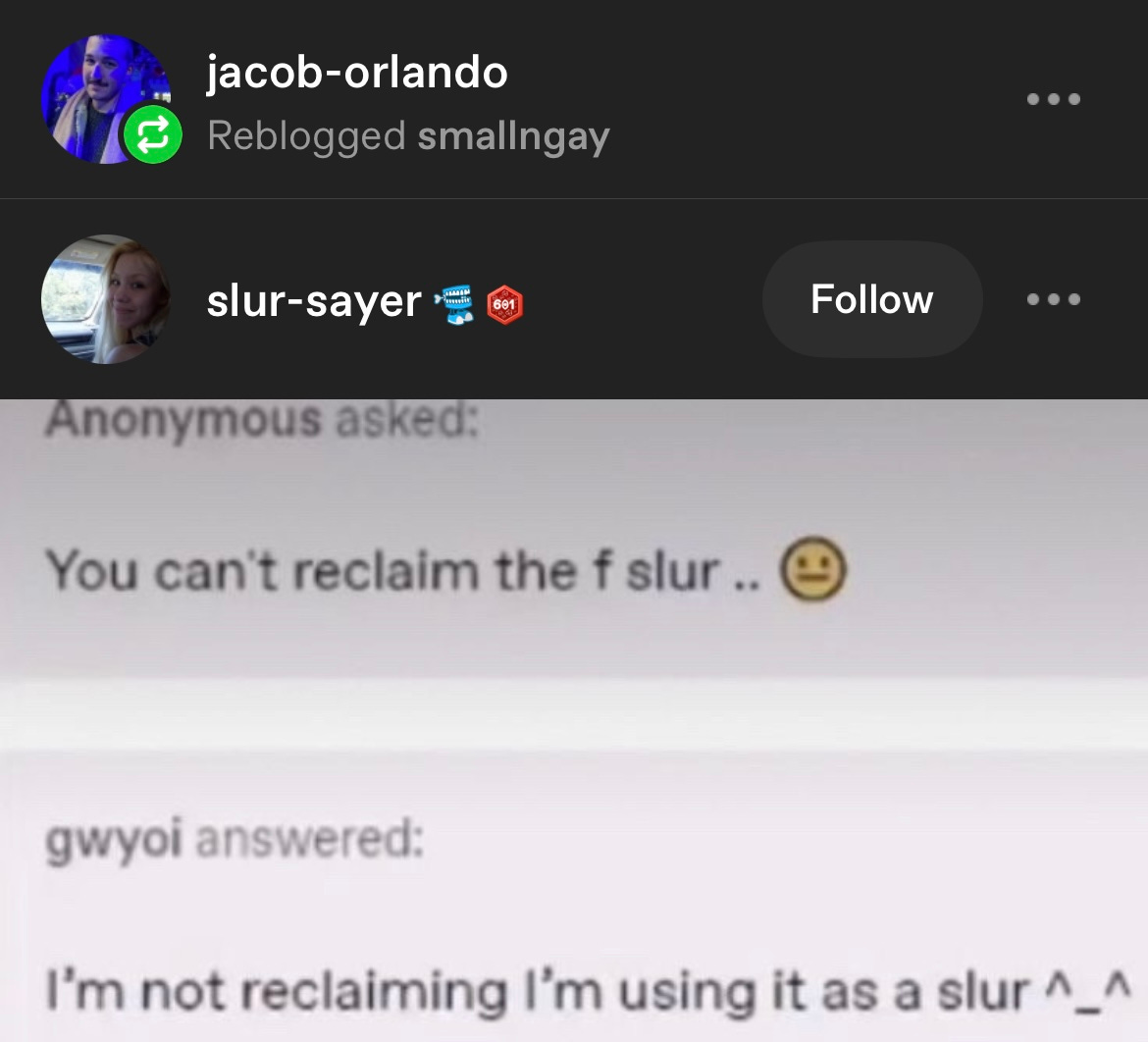Screen dimensions: 1148x1042
Task: Click the neutral face emoji in the ask
Action: point(812,570)
